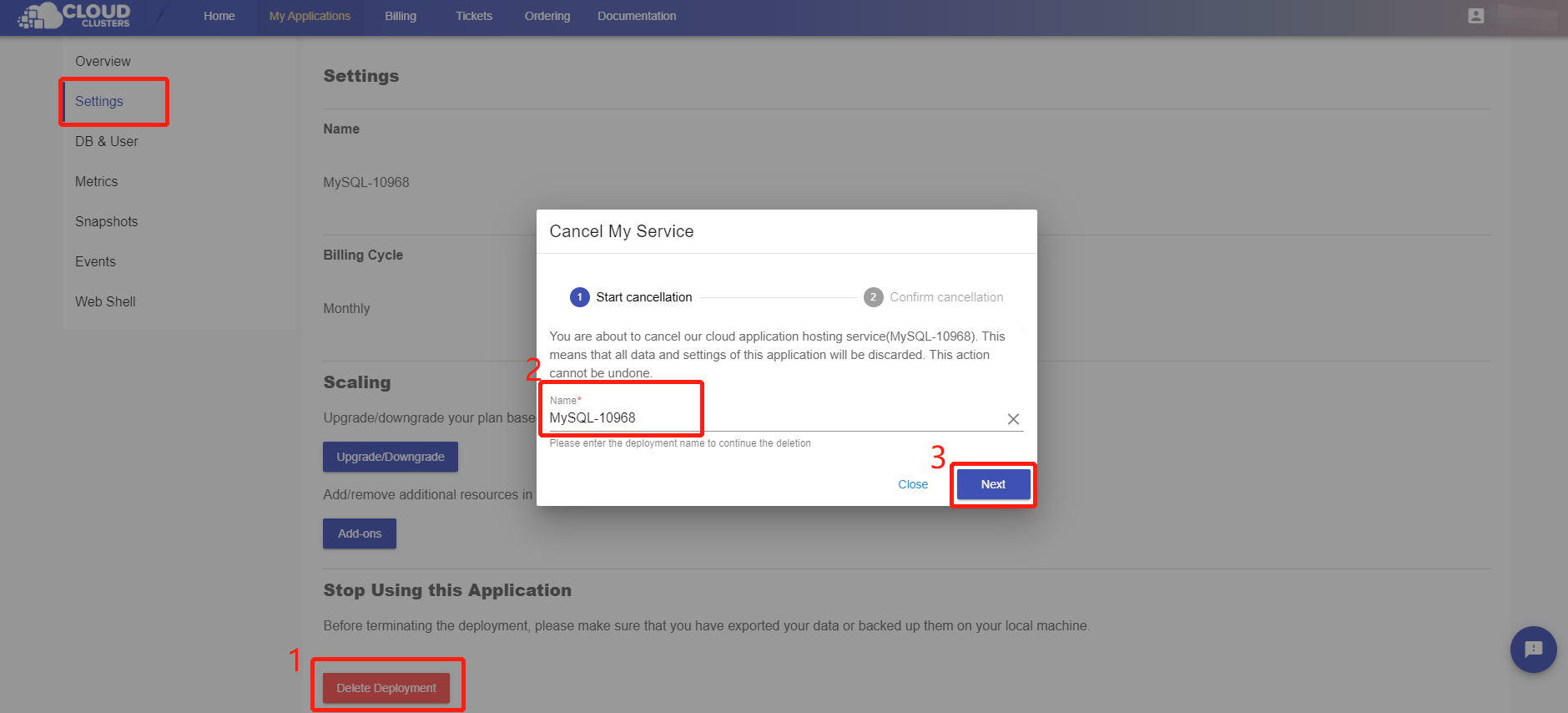The height and width of the screenshot is (713, 1568).
Task: Clear the Name field with X icon
Action: pyautogui.click(x=1013, y=419)
